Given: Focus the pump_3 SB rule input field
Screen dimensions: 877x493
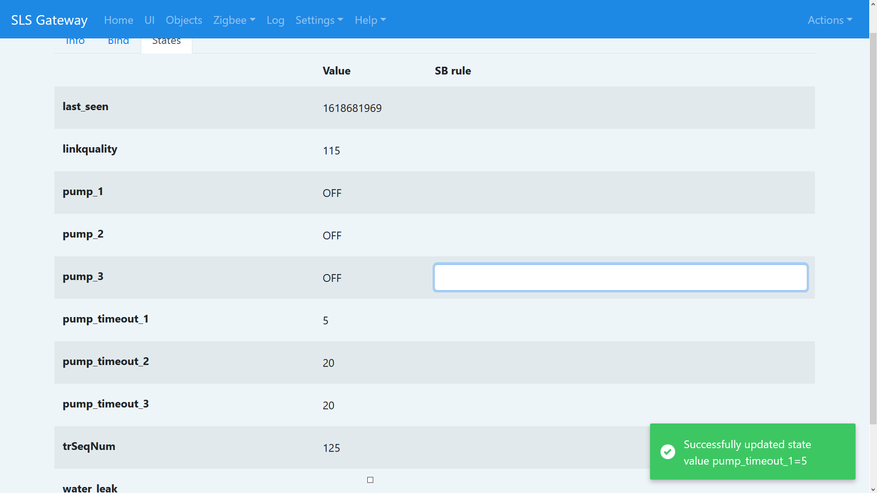Looking at the screenshot, I should pyautogui.click(x=620, y=278).
